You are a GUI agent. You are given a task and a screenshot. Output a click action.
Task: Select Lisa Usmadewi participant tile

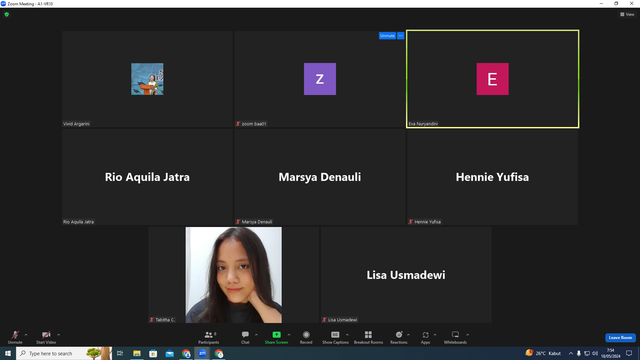coord(406,275)
